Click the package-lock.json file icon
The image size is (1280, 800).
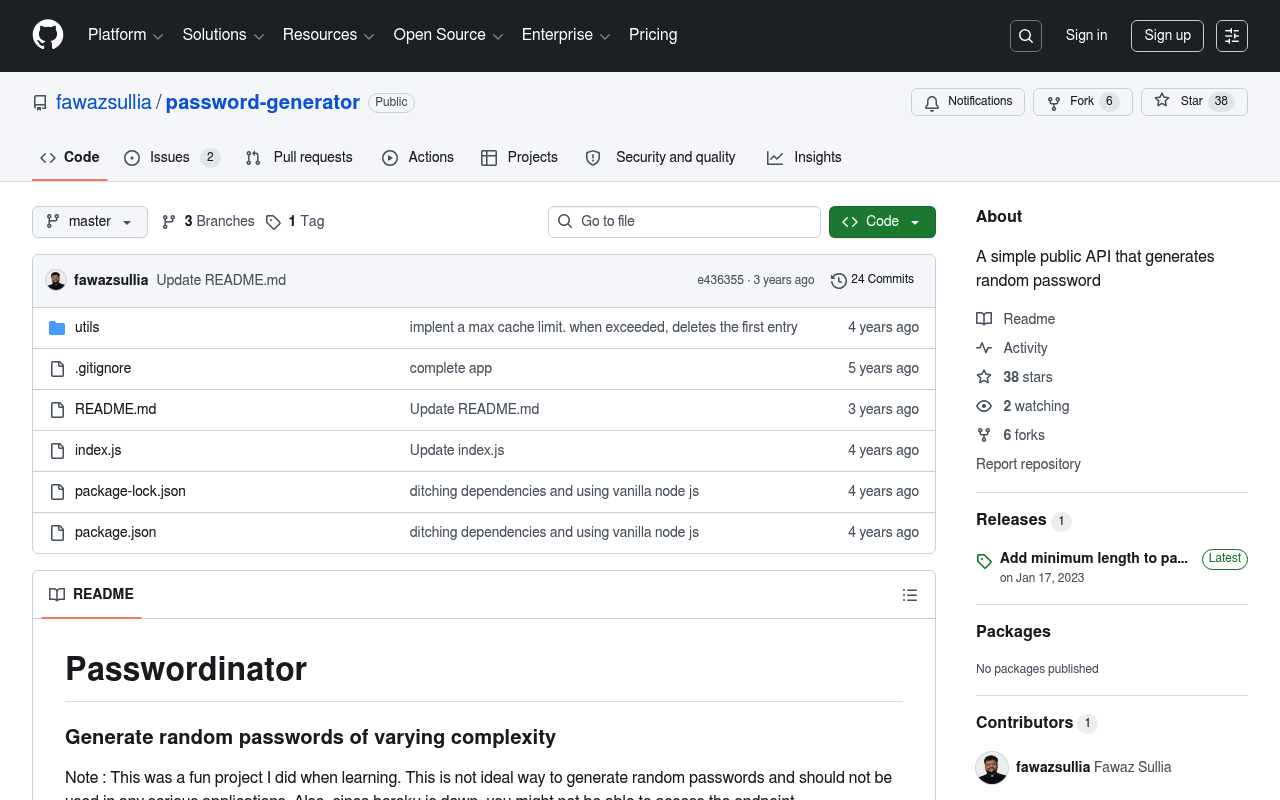click(x=57, y=492)
